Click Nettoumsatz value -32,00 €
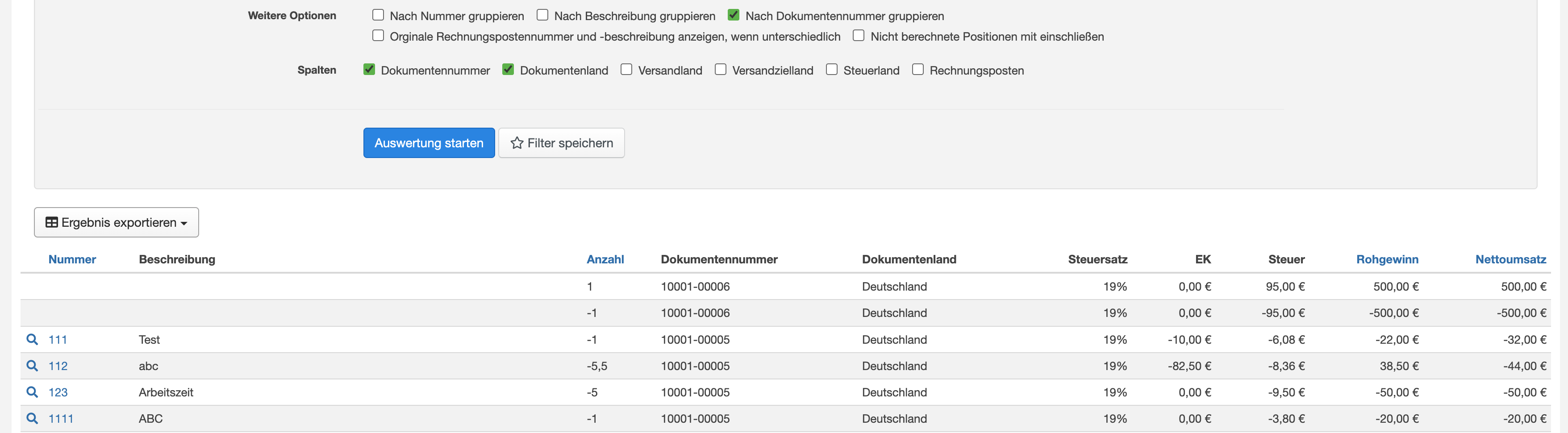 pyautogui.click(x=1525, y=340)
